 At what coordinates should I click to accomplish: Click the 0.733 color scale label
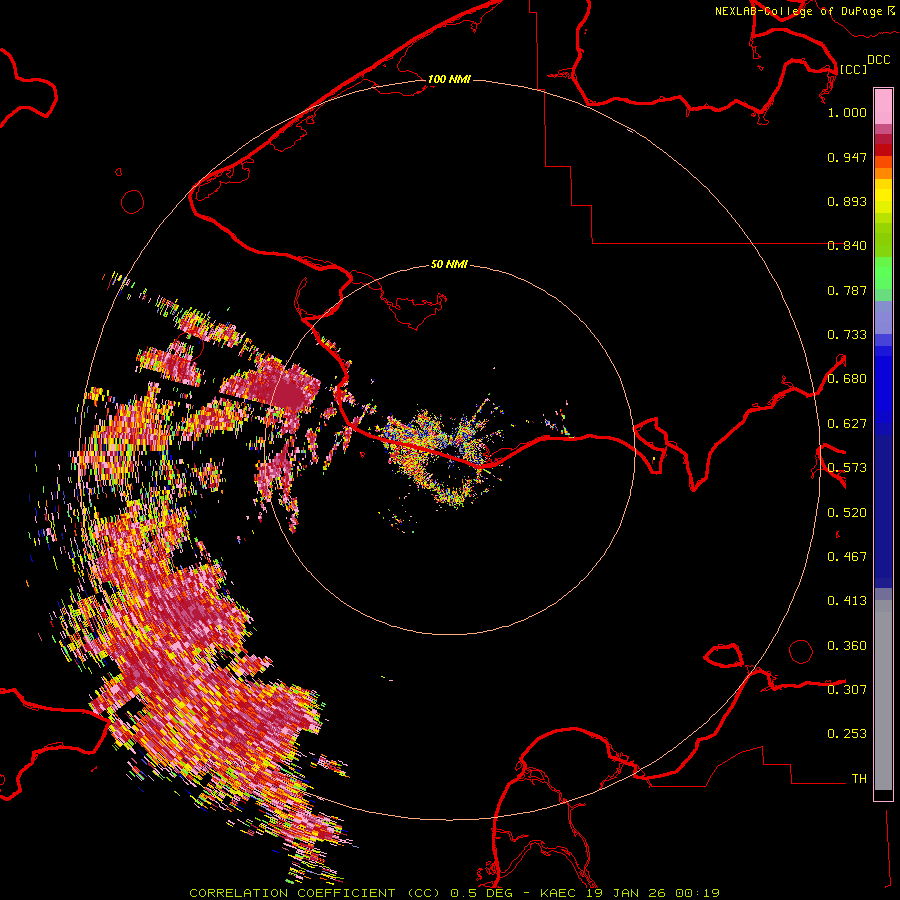[x=847, y=335]
